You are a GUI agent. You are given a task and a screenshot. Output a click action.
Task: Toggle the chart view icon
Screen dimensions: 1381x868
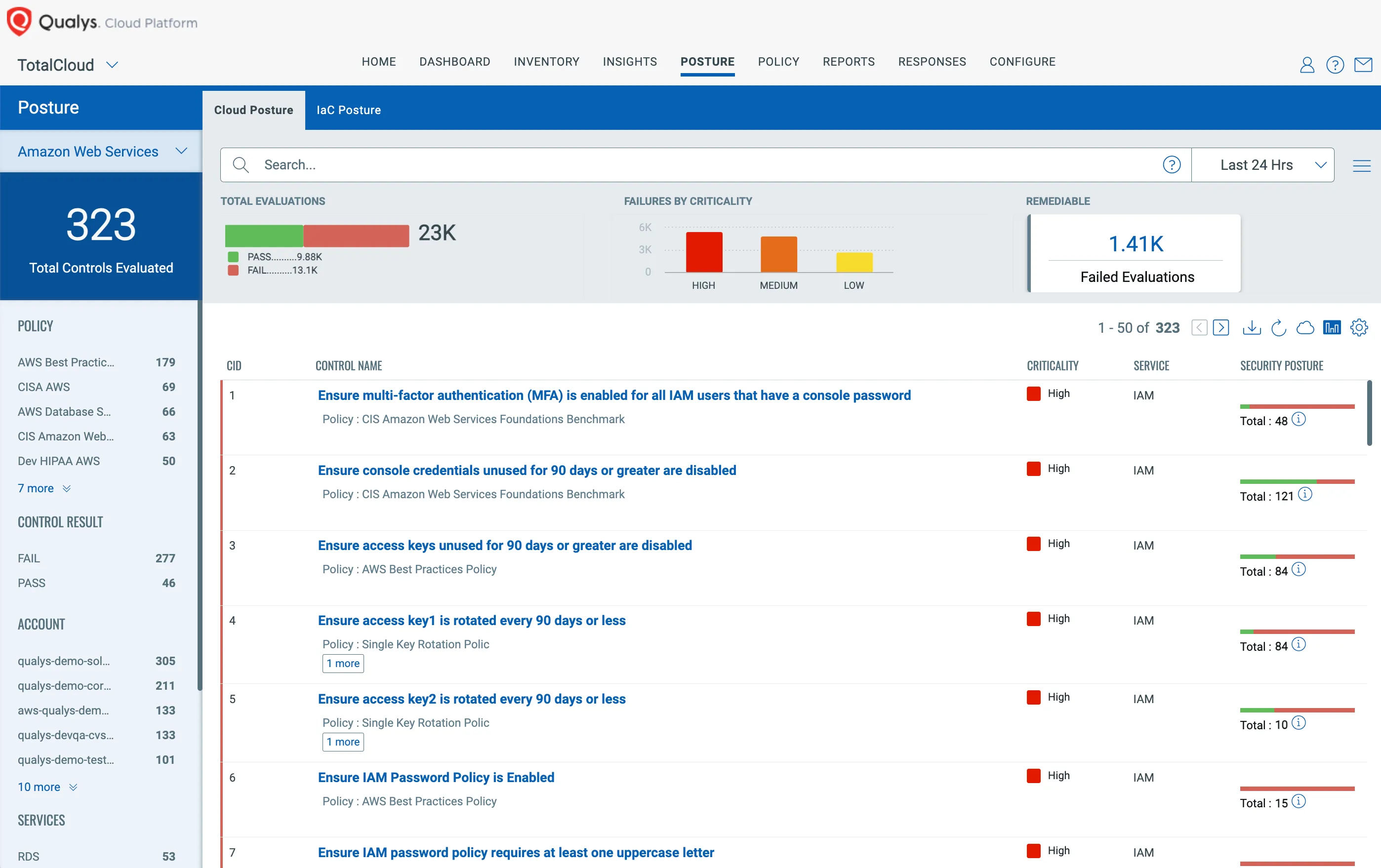point(1332,327)
